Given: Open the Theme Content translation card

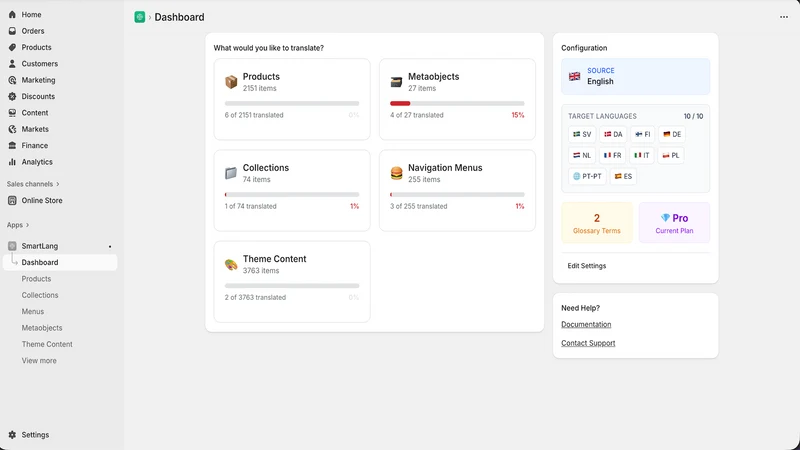Looking at the screenshot, I should [292, 282].
